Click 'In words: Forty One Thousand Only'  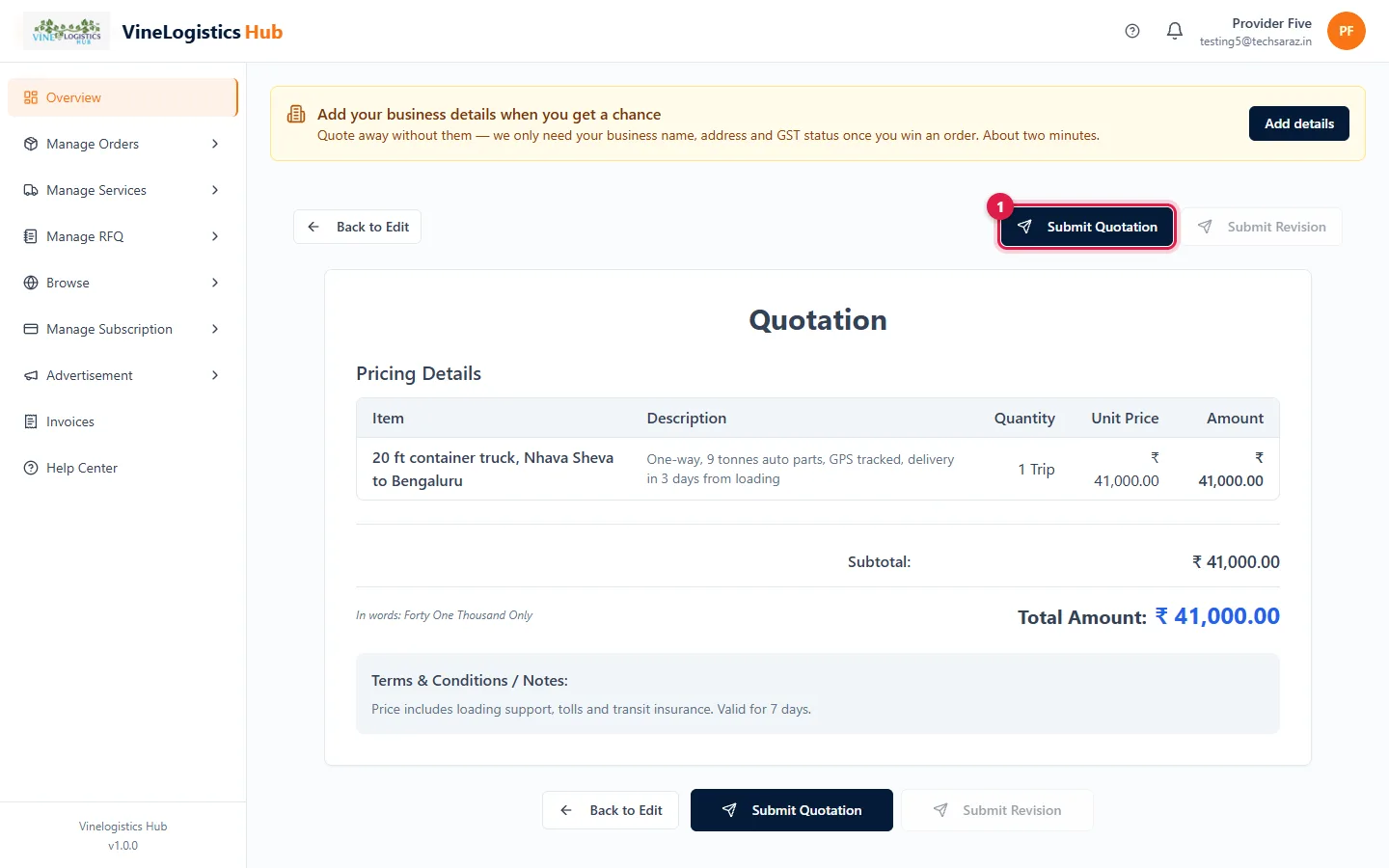444,615
